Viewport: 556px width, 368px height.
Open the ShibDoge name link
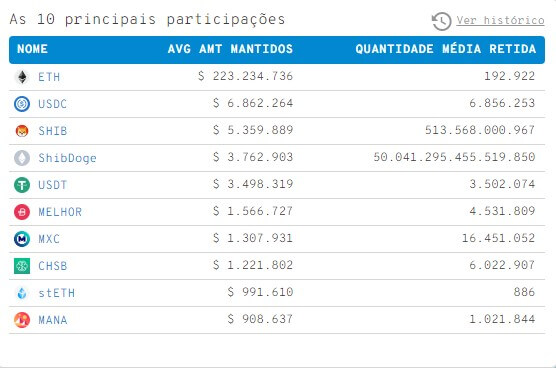[67, 158]
